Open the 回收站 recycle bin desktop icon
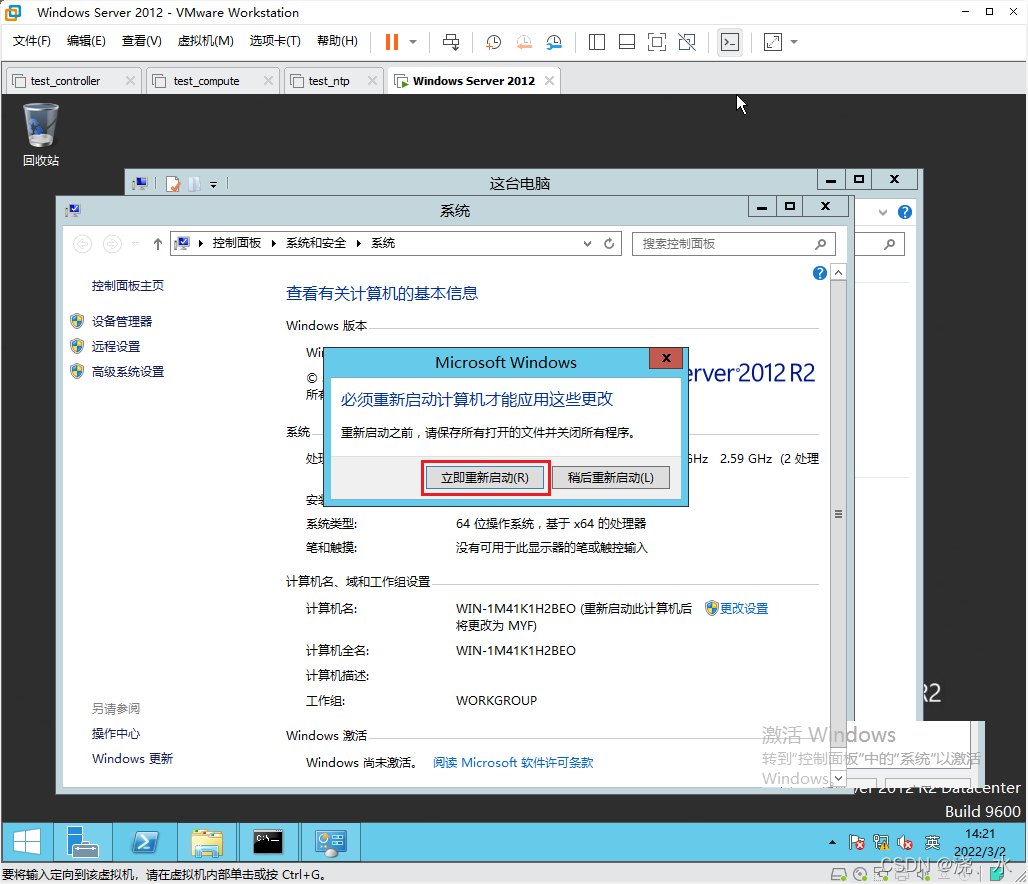The width and height of the screenshot is (1028, 884). pos(41,134)
